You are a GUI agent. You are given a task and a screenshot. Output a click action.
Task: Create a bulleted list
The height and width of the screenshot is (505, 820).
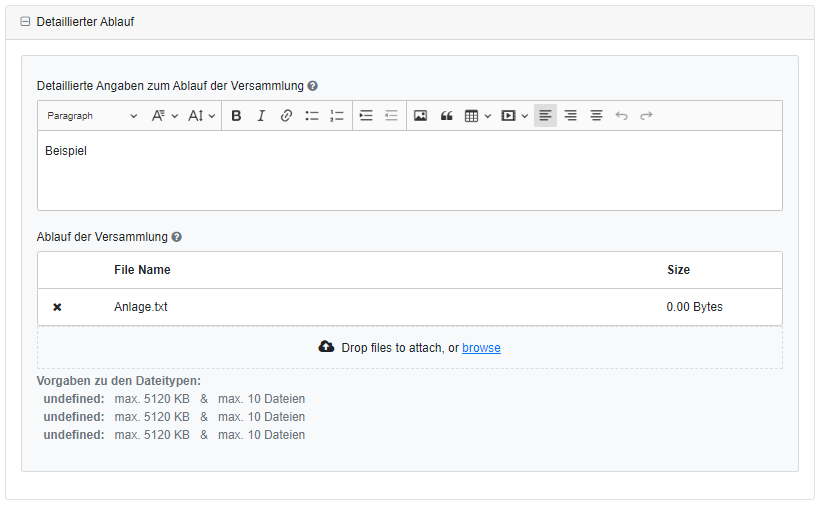pyautogui.click(x=312, y=116)
